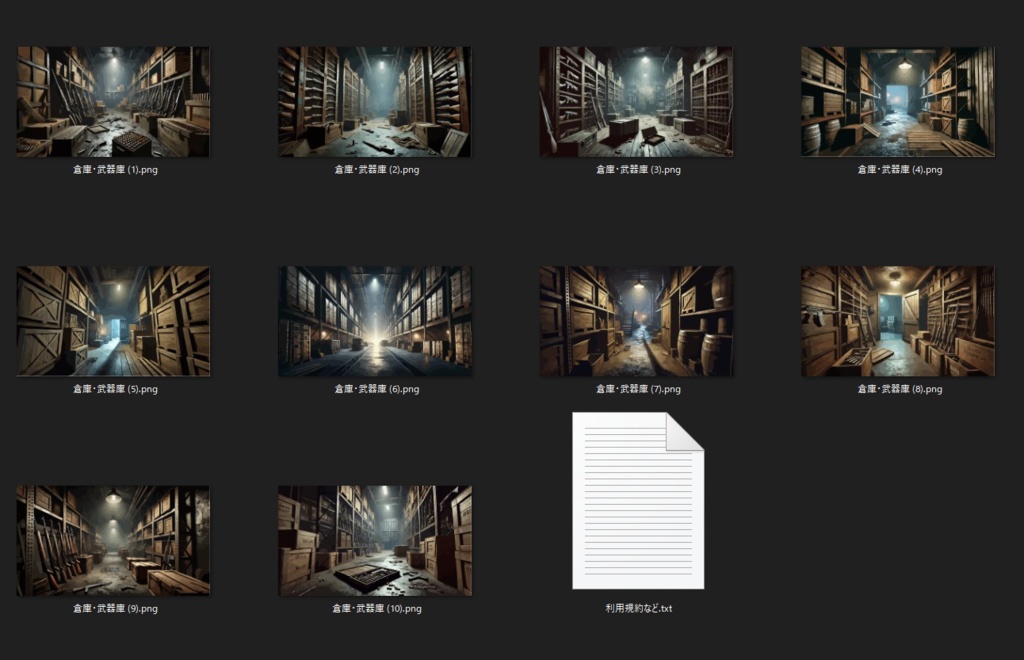The width and height of the screenshot is (1024, 660).
Task: Select thumbnail of 倉庫・武器庫 (5).png
Action: coord(113,321)
